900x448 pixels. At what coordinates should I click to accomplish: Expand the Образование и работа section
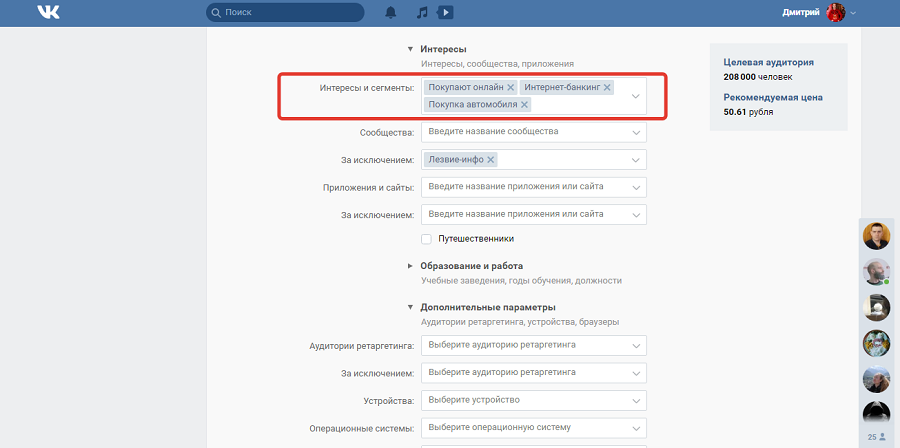(x=410, y=266)
